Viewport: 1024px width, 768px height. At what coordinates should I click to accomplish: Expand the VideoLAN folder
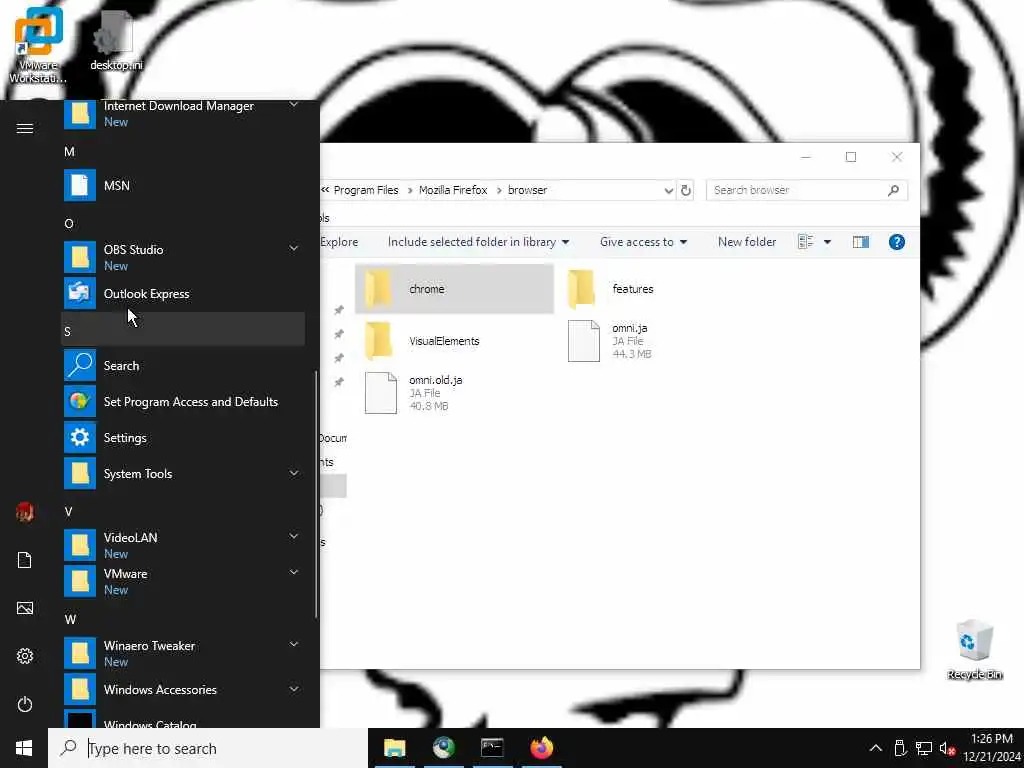point(295,536)
